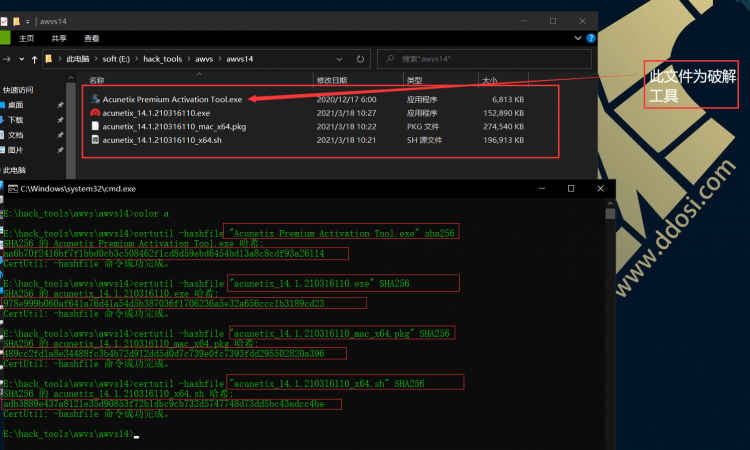Click the 'color a' command line in cmd
Image resolution: width=750 pixels, height=450 pixels.
pyautogui.click(x=86, y=214)
